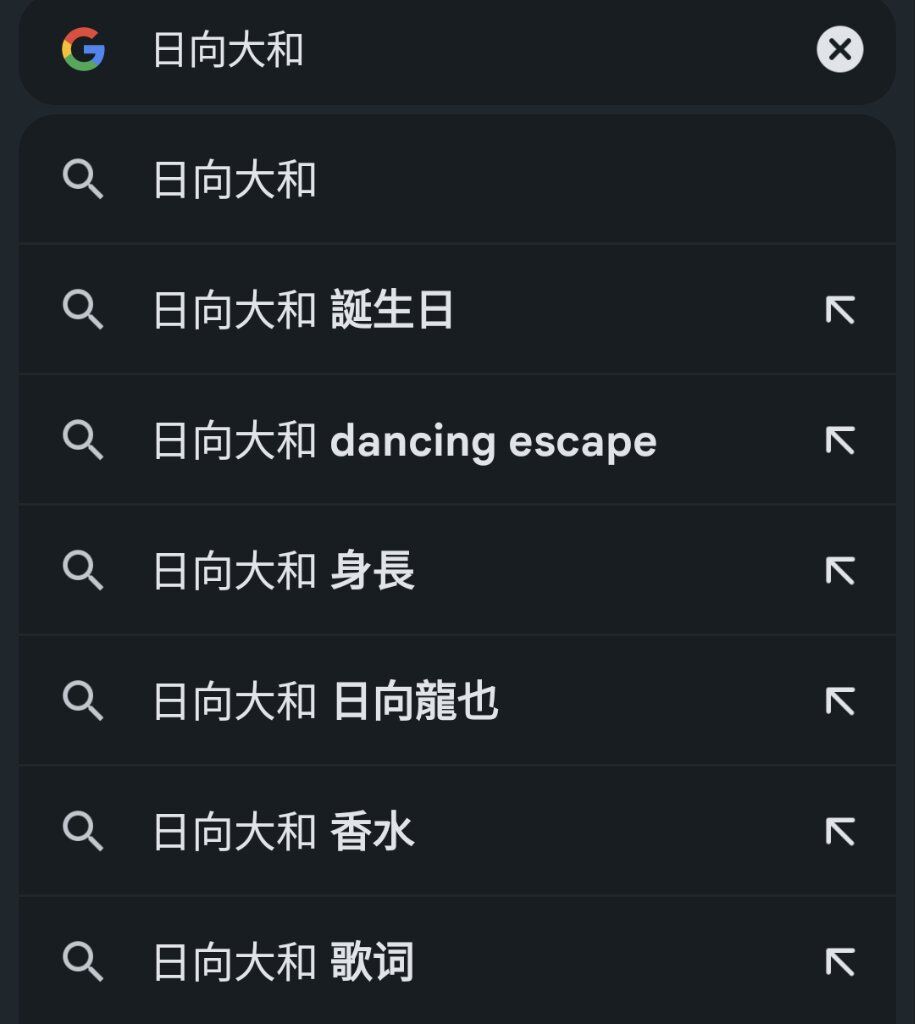Tap the 日向大和 香水 suggestion
Image resolution: width=915 pixels, height=1024 pixels.
pyautogui.click(x=457, y=831)
